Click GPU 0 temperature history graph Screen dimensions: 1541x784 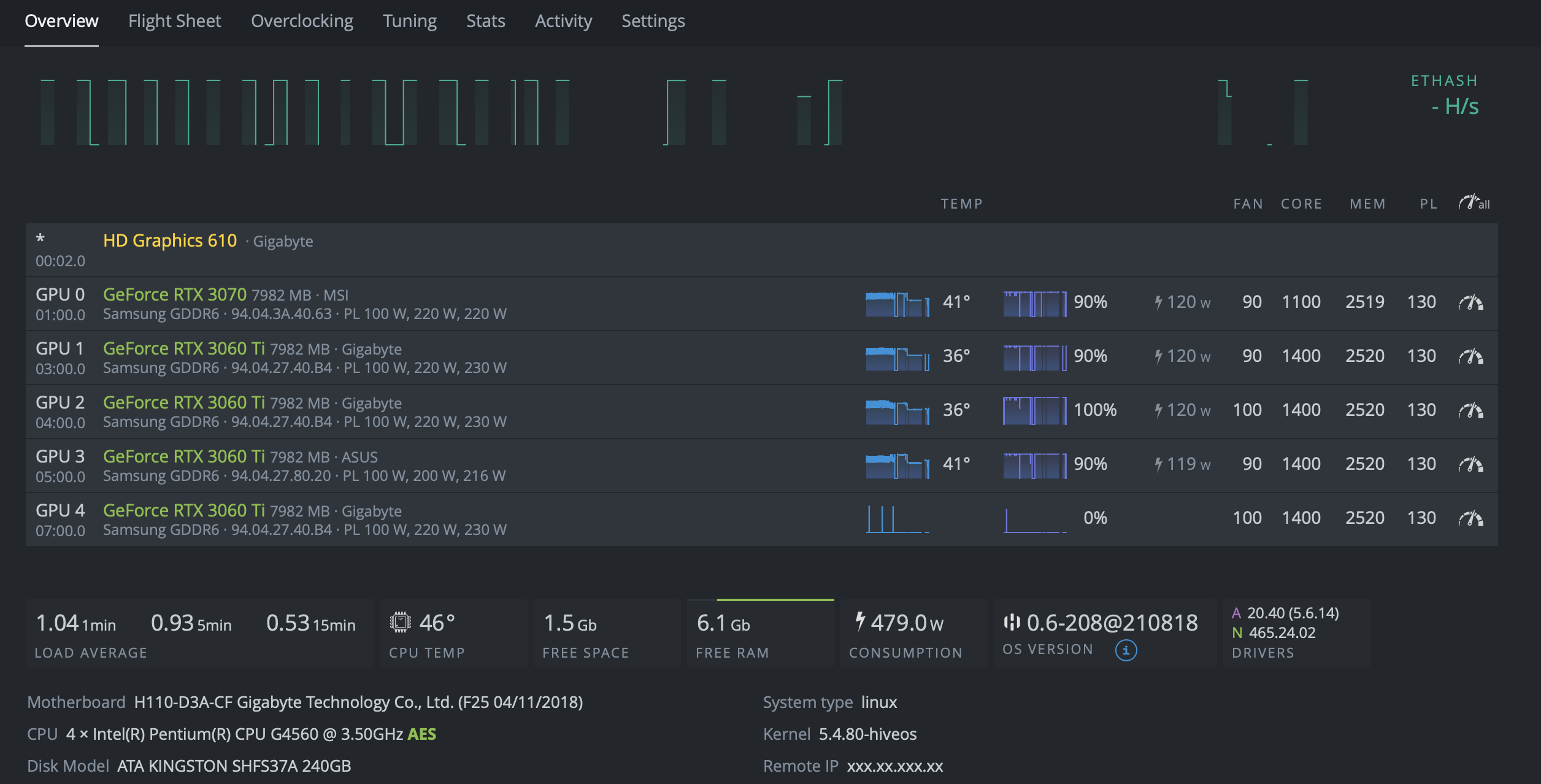tap(897, 304)
